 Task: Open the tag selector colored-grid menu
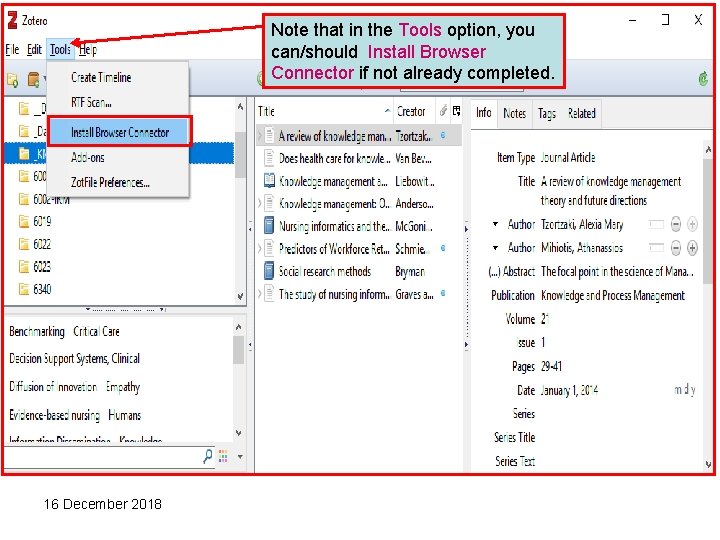click(223, 456)
